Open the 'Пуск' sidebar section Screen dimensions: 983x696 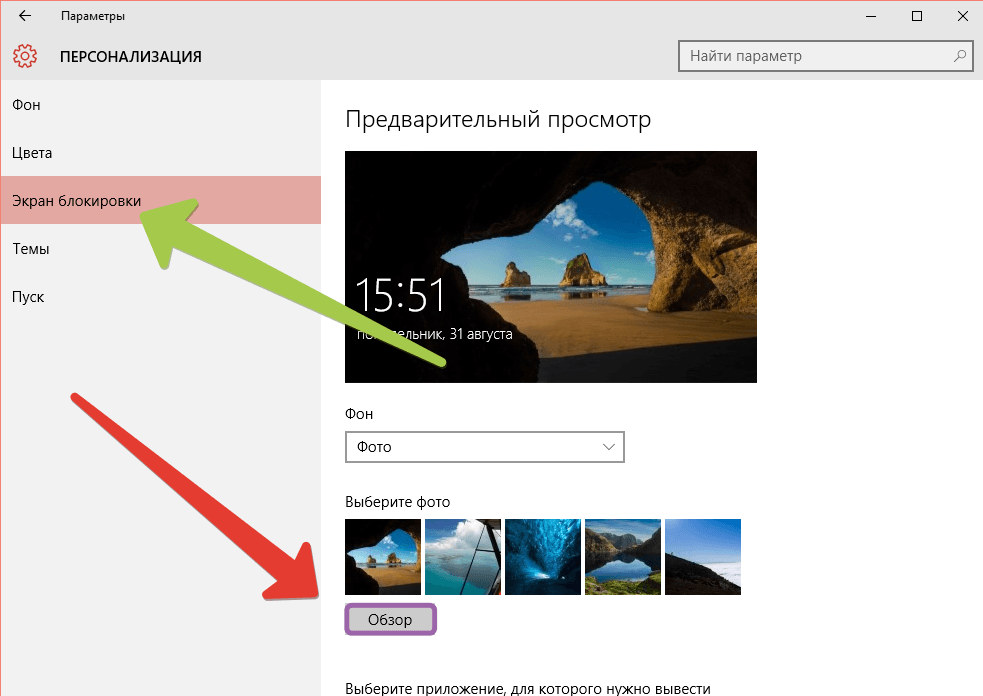(160, 297)
